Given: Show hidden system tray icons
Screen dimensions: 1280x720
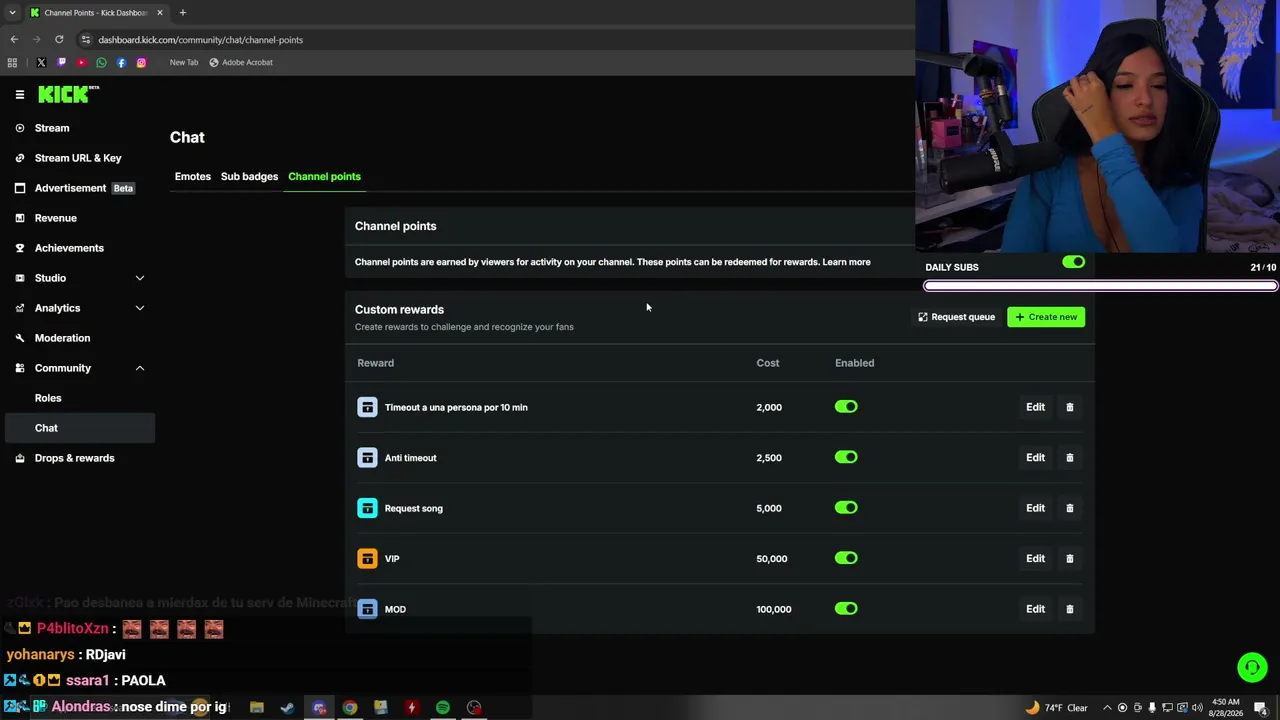Looking at the screenshot, I should (1107, 708).
